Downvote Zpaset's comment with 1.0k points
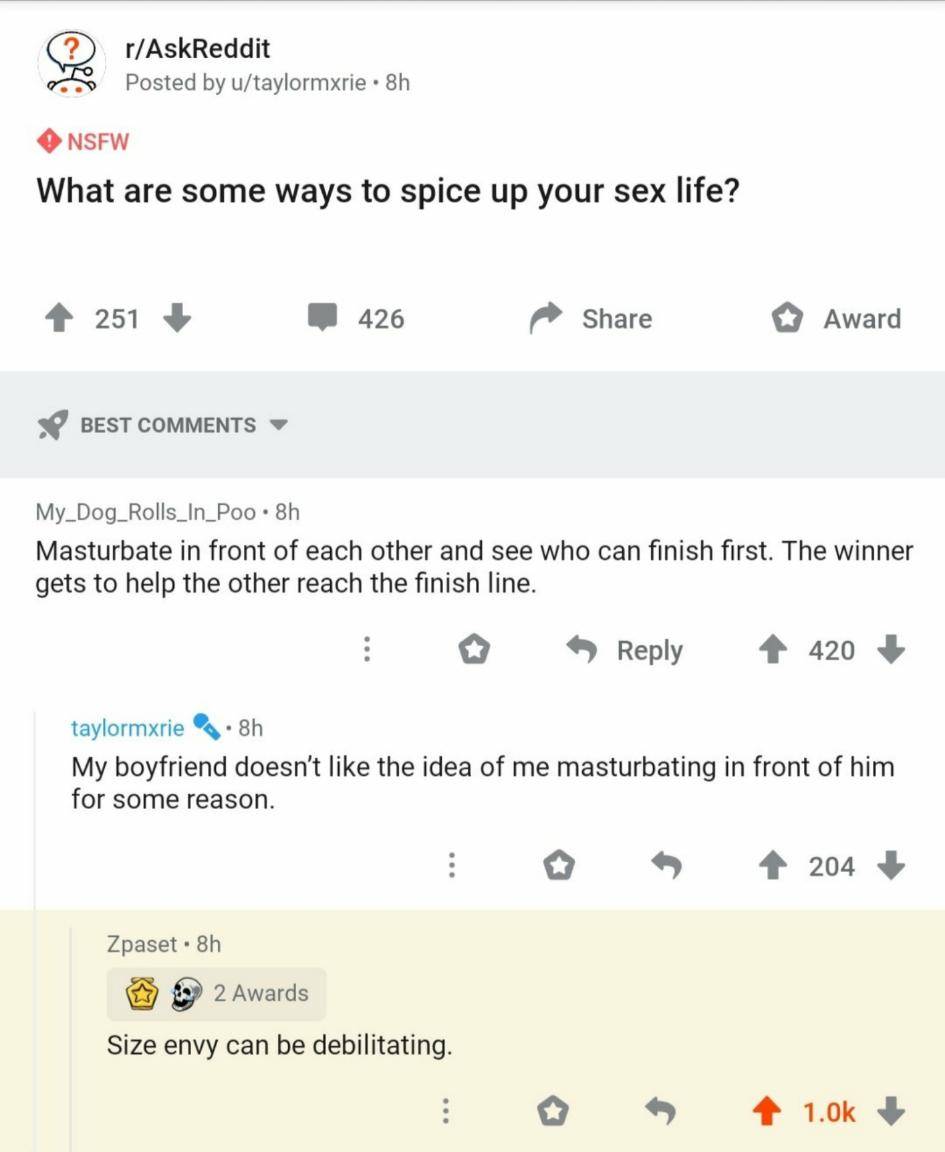 (x=893, y=1111)
